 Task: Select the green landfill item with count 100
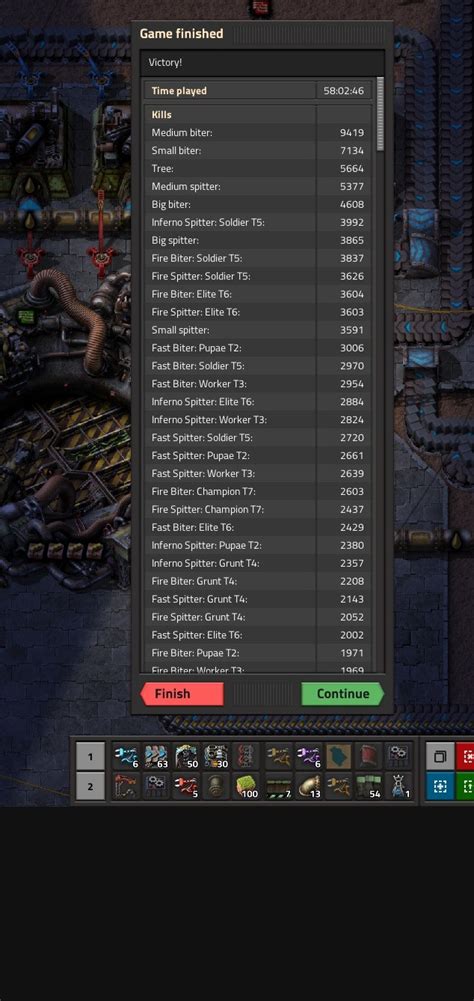pyautogui.click(x=247, y=786)
